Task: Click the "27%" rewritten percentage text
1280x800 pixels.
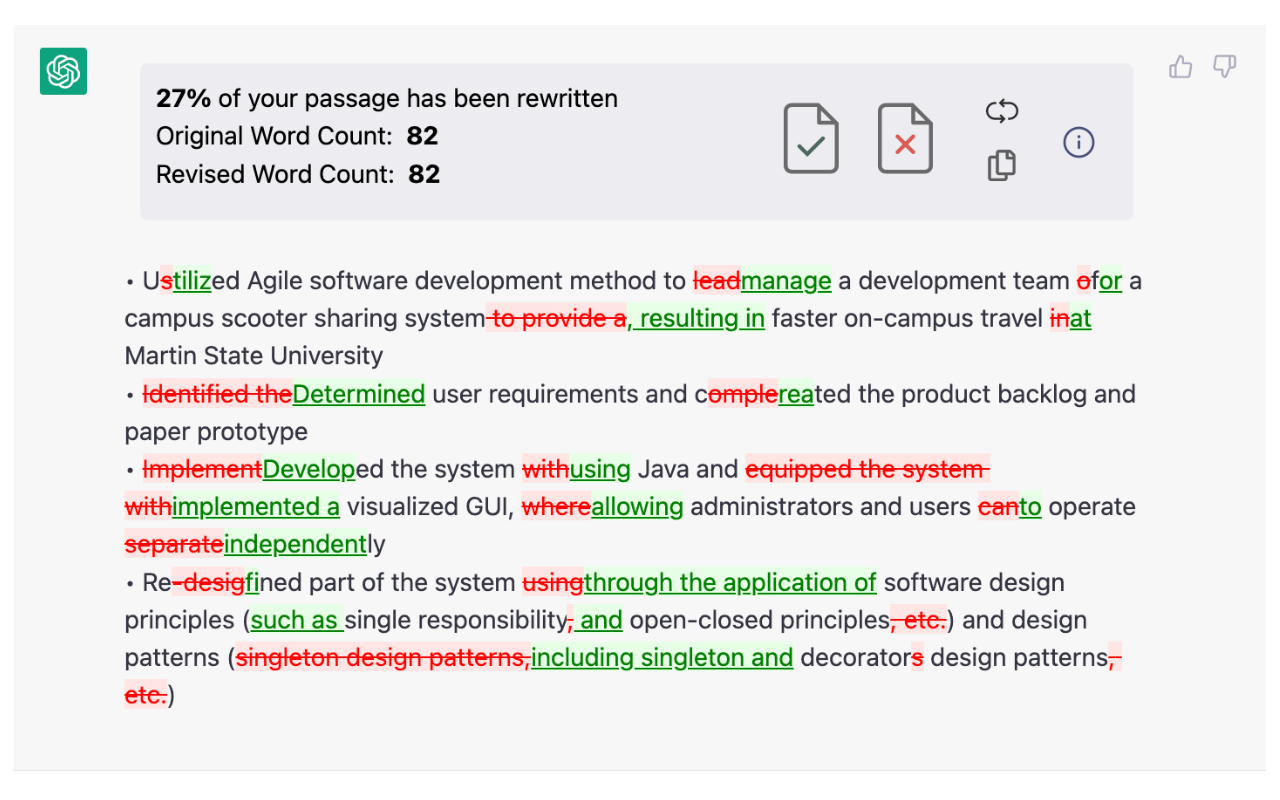Action: tap(184, 98)
